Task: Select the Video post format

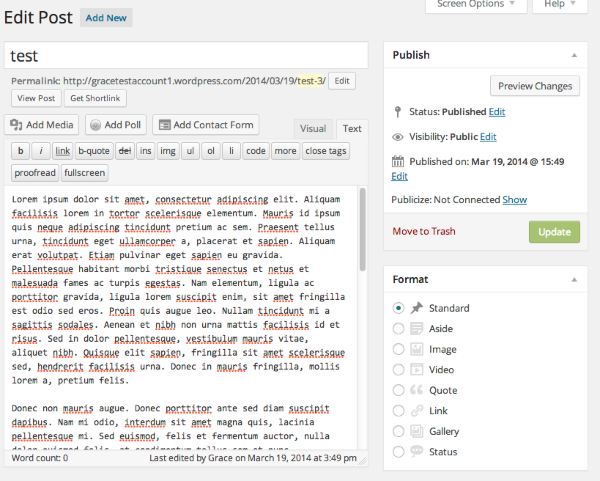Action: tap(400, 370)
